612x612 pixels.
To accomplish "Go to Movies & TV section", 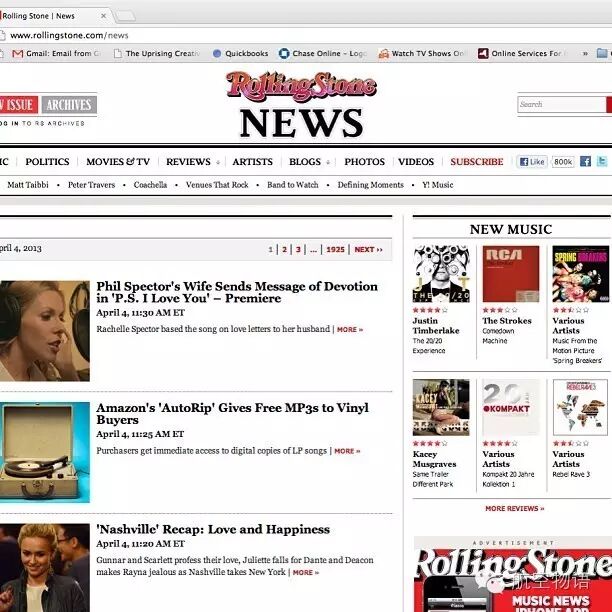I will (118, 162).
